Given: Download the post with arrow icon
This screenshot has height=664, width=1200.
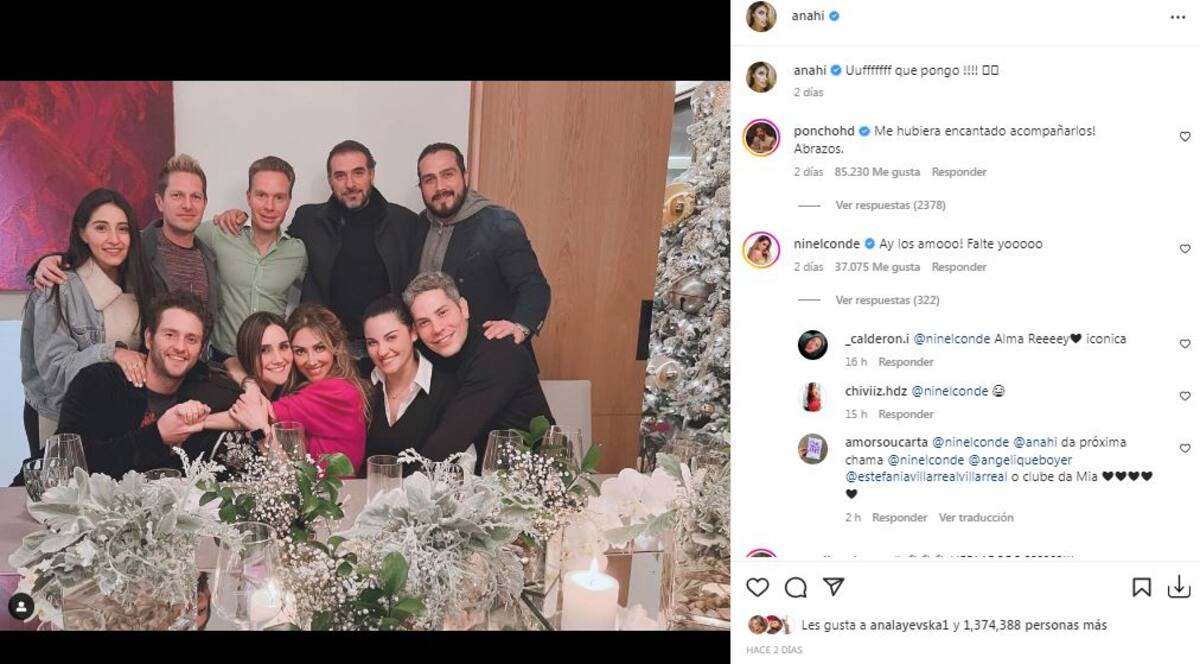Looking at the screenshot, I should coord(1179,587).
